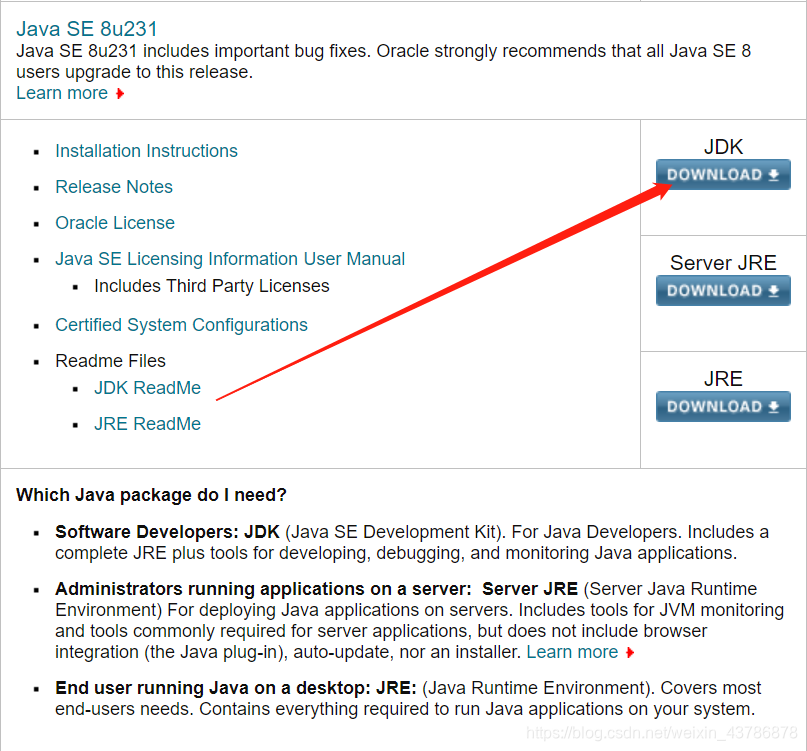Click the 'JDK' label above download button

pyautogui.click(x=723, y=147)
